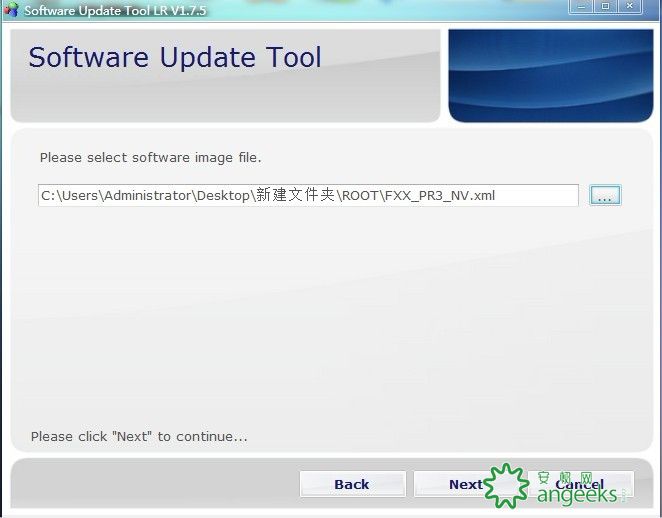Click the 'Please click "Next" to continue...' message
Screen dimensions: 662x518
point(139,436)
